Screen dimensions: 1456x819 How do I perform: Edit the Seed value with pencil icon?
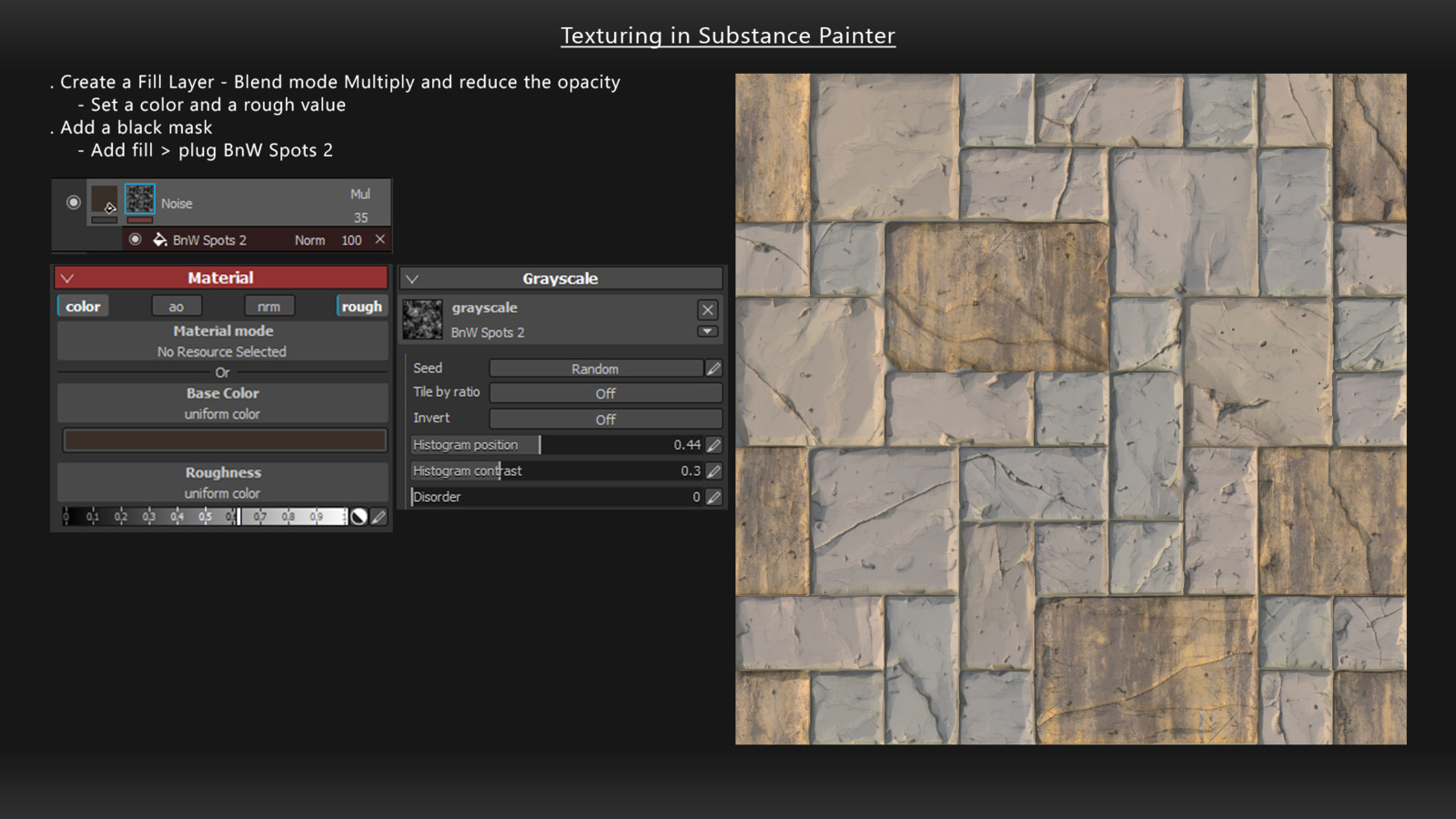714,369
